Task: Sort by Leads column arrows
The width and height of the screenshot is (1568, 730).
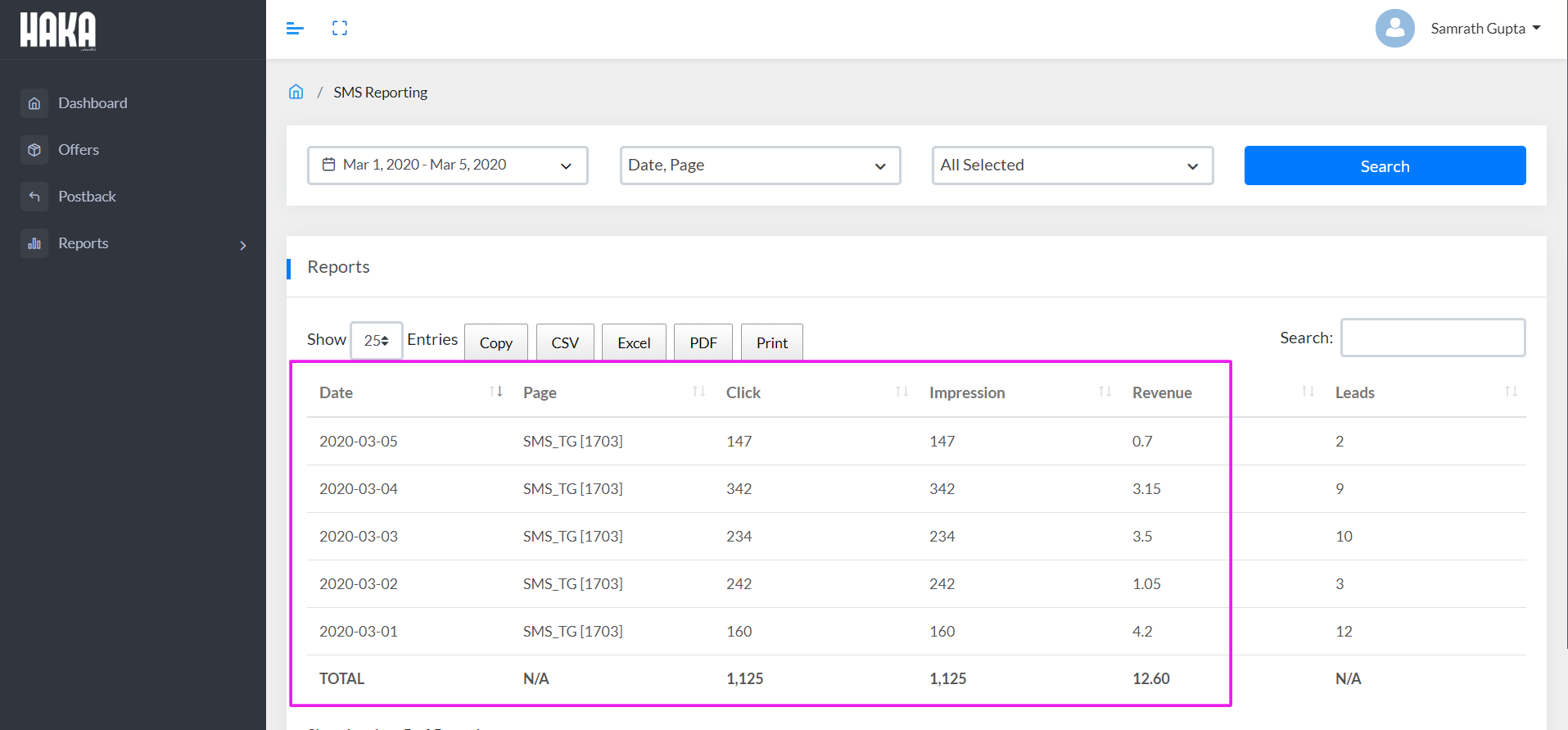Action: pyautogui.click(x=1512, y=392)
